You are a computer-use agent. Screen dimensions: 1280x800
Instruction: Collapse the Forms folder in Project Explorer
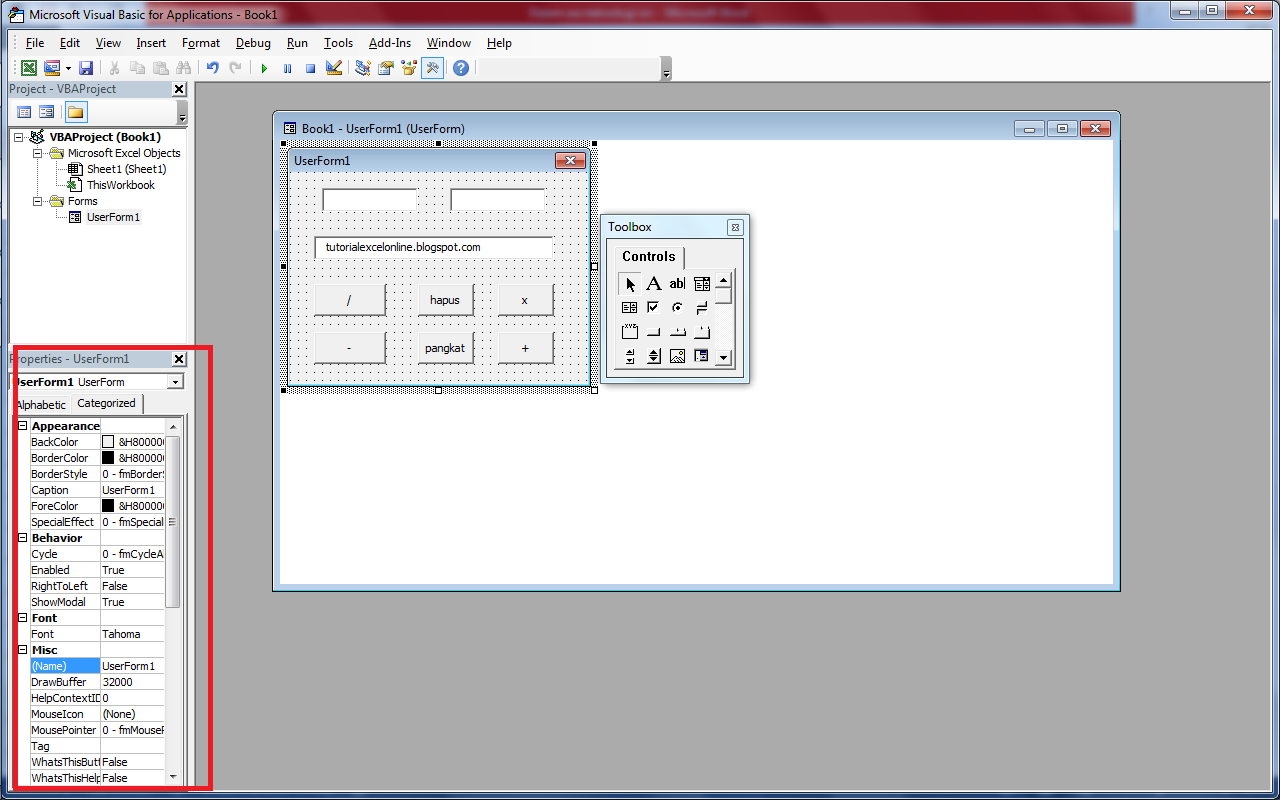[x=37, y=200]
